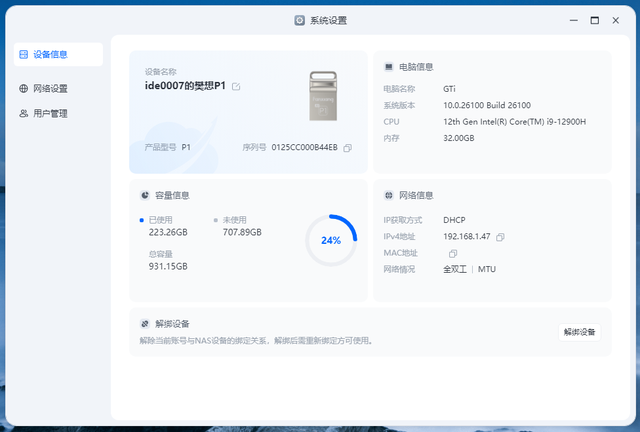Click the used capacity 223.26GB
The height and width of the screenshot is (432, 640).
pyautogui.click(x=168, y=232)
